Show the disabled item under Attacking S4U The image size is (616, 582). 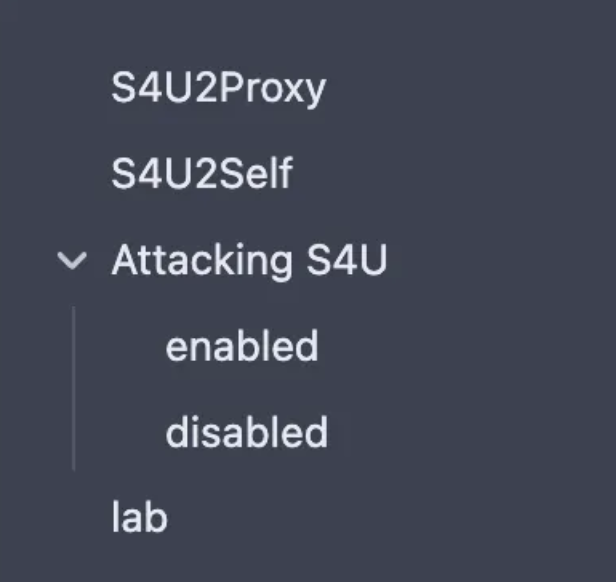pos(246,433)
